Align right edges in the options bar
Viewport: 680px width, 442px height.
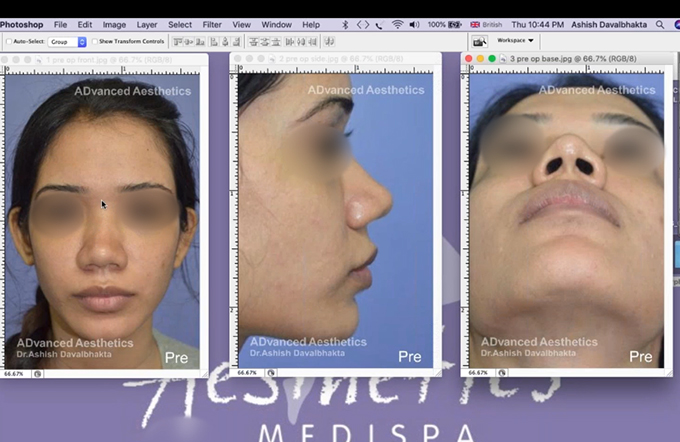tap(236, 42)
